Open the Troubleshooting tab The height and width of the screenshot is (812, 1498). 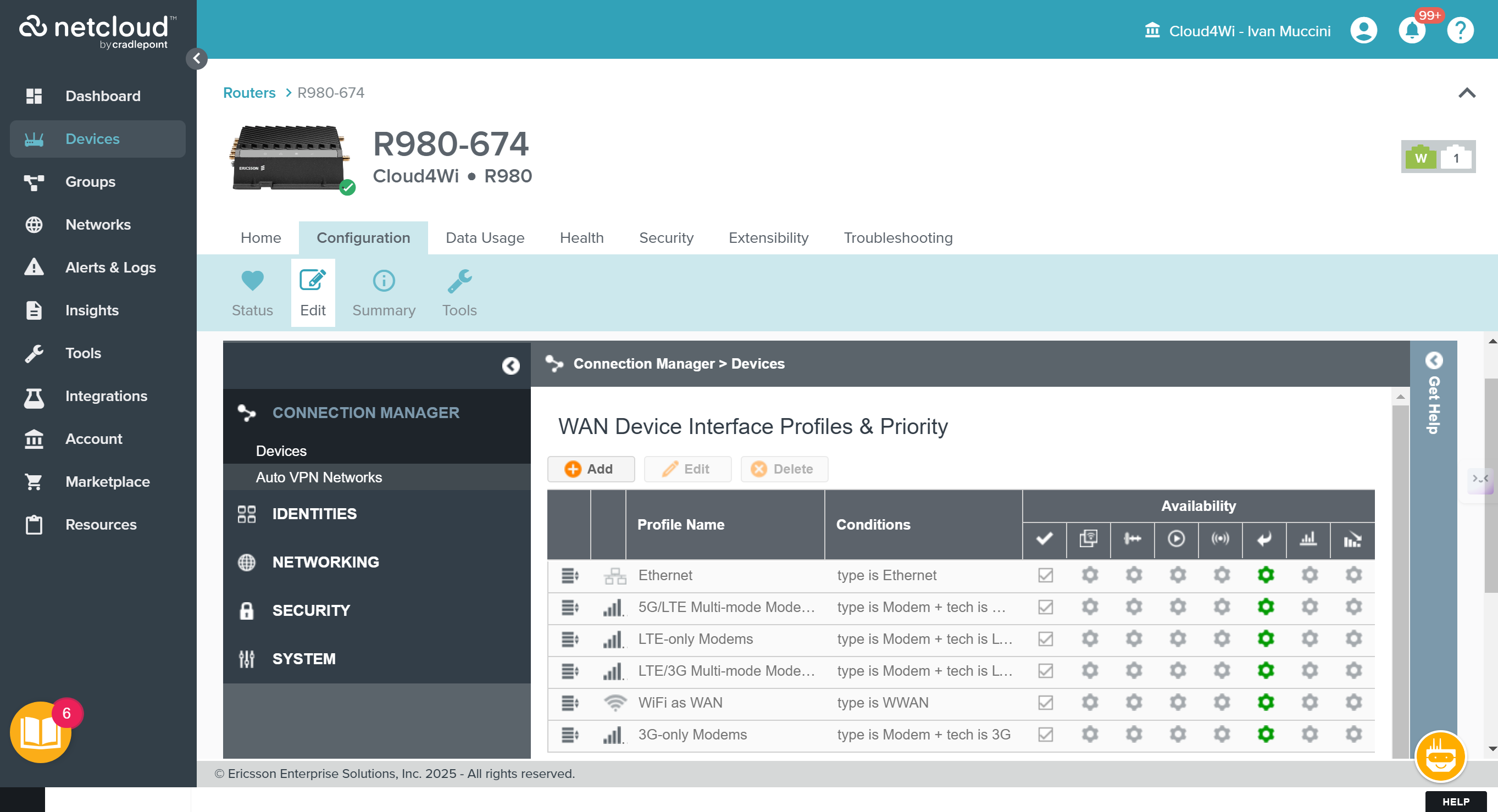(x=897, y=238)
